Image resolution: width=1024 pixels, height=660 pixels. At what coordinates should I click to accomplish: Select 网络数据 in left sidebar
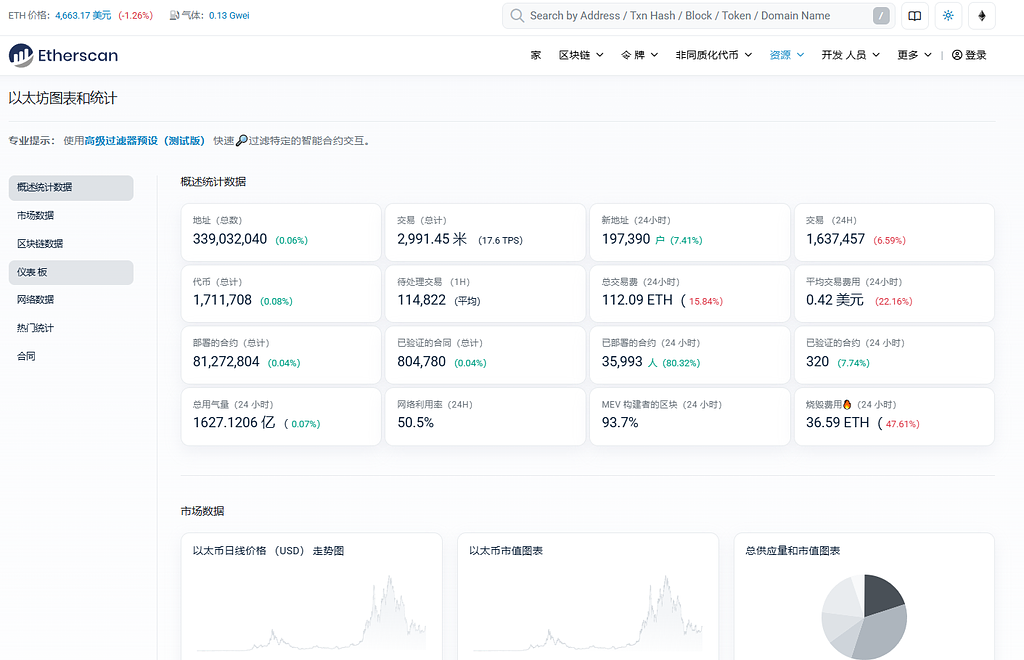coord(36,300)
